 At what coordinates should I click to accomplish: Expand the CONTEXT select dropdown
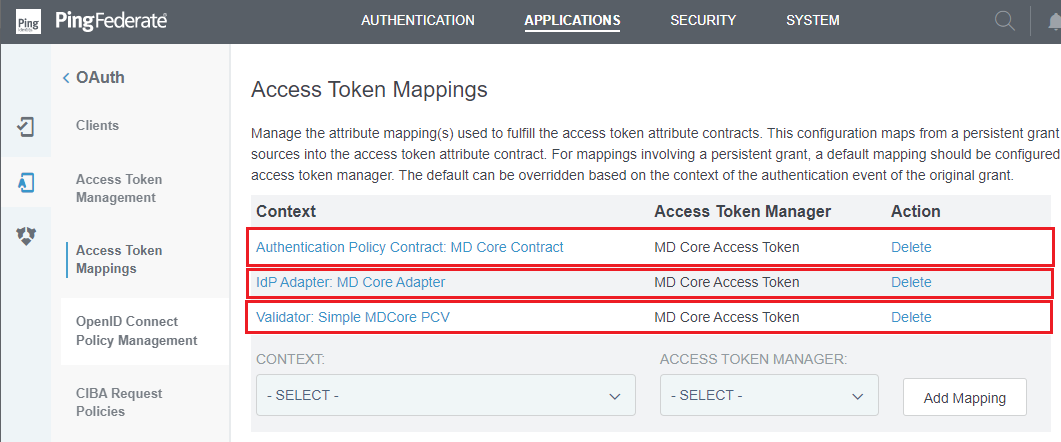445,395
